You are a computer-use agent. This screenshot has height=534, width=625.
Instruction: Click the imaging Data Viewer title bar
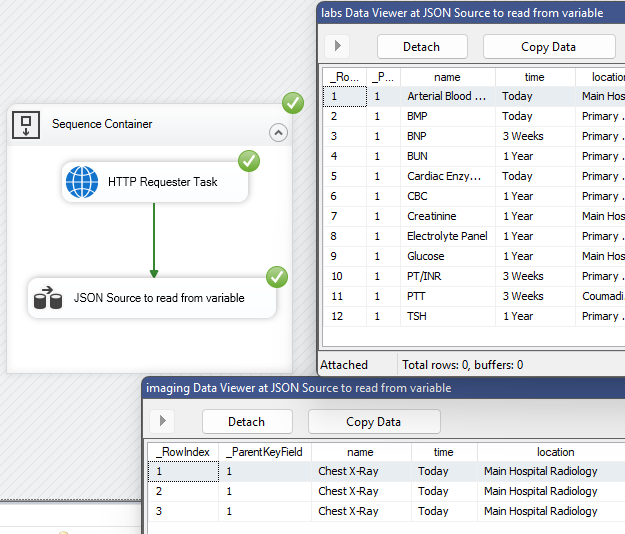pos(383,388)
